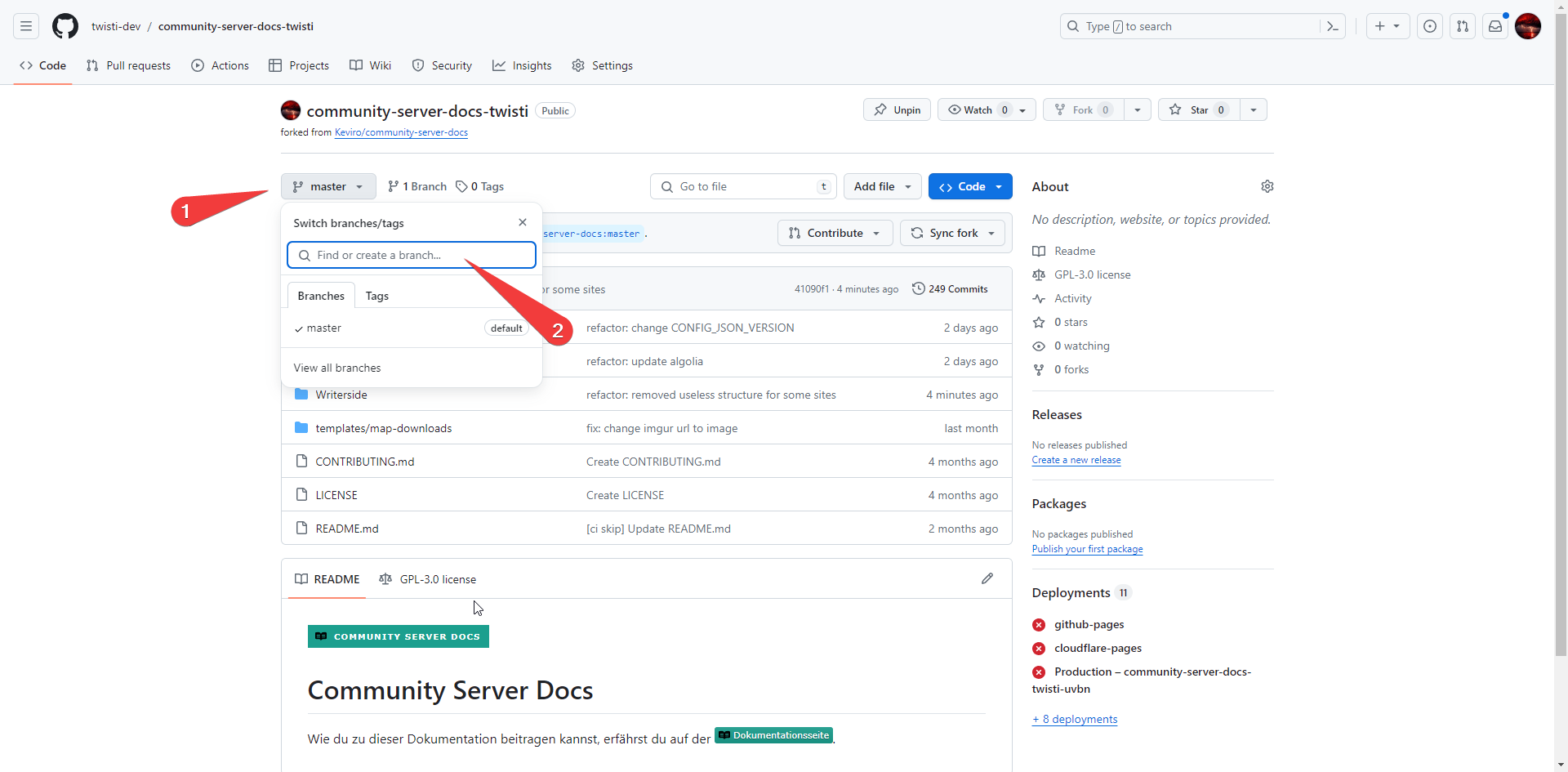Star the repository
This screenshot has width=1568, height=772.
point(1199,109)
